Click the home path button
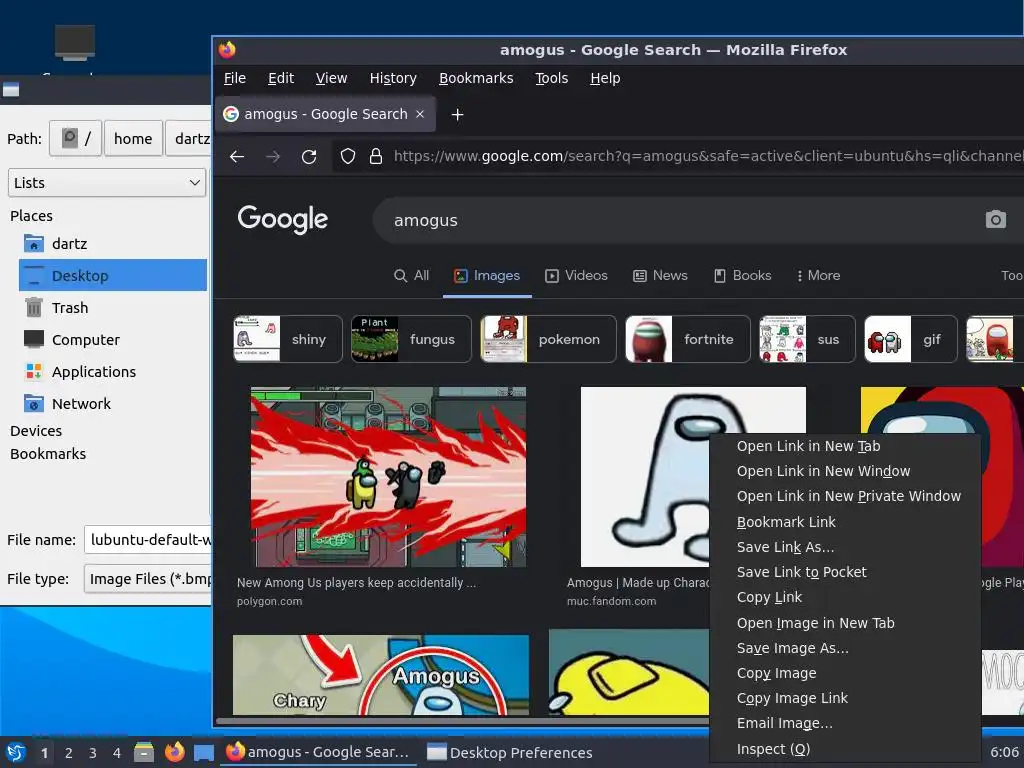Screen dimensions: 1024x768 point(133,138)
